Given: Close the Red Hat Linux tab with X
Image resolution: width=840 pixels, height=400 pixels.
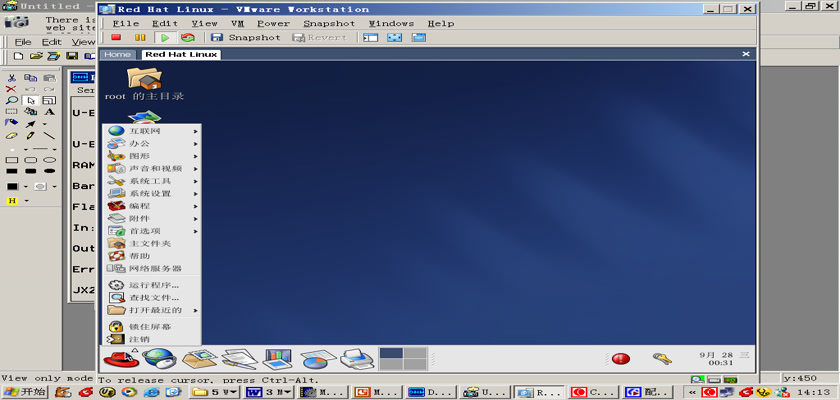Looking at the screenshot, I should [745, 54].
